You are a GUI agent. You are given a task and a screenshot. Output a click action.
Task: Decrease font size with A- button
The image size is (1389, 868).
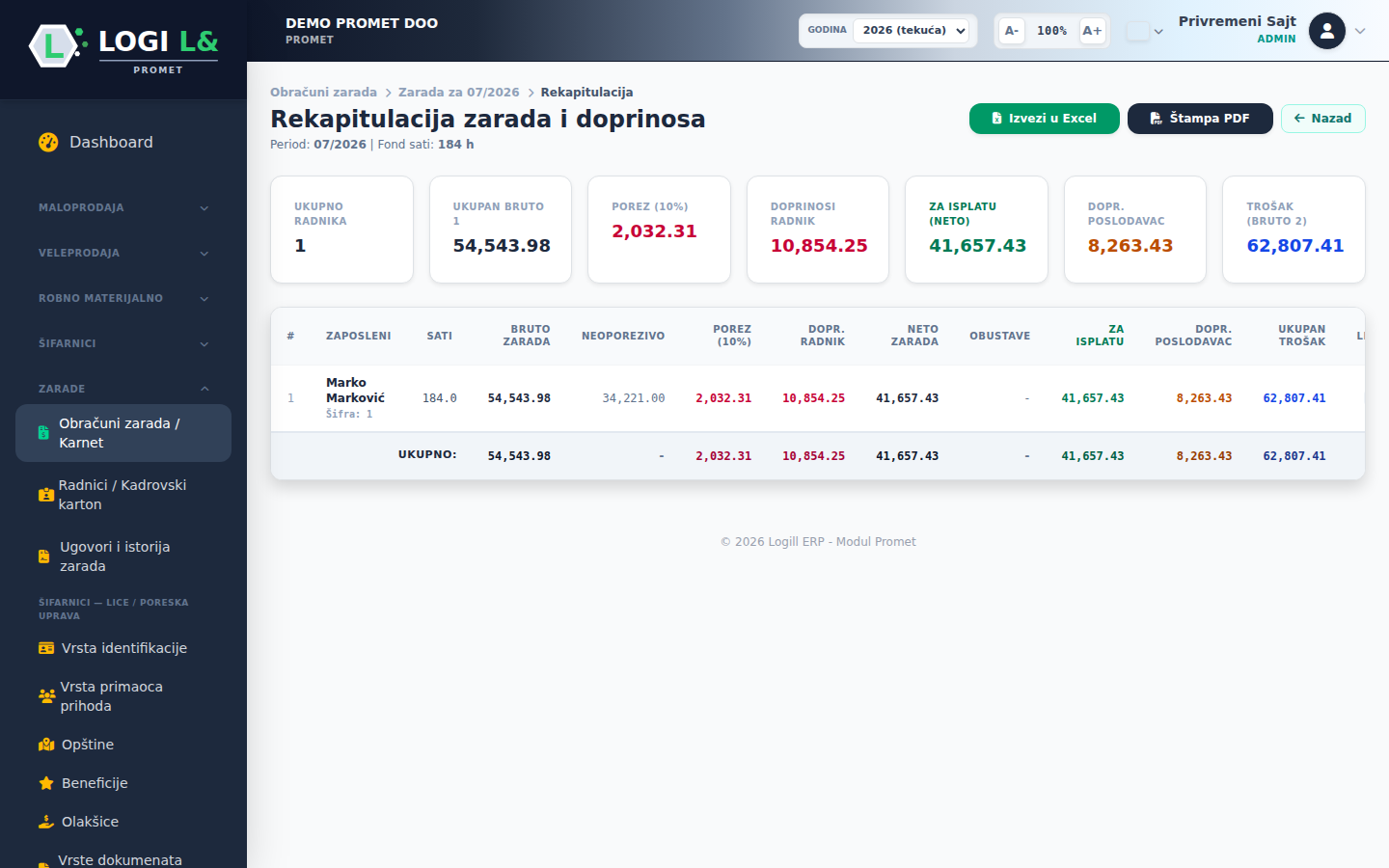[1012, 31]
